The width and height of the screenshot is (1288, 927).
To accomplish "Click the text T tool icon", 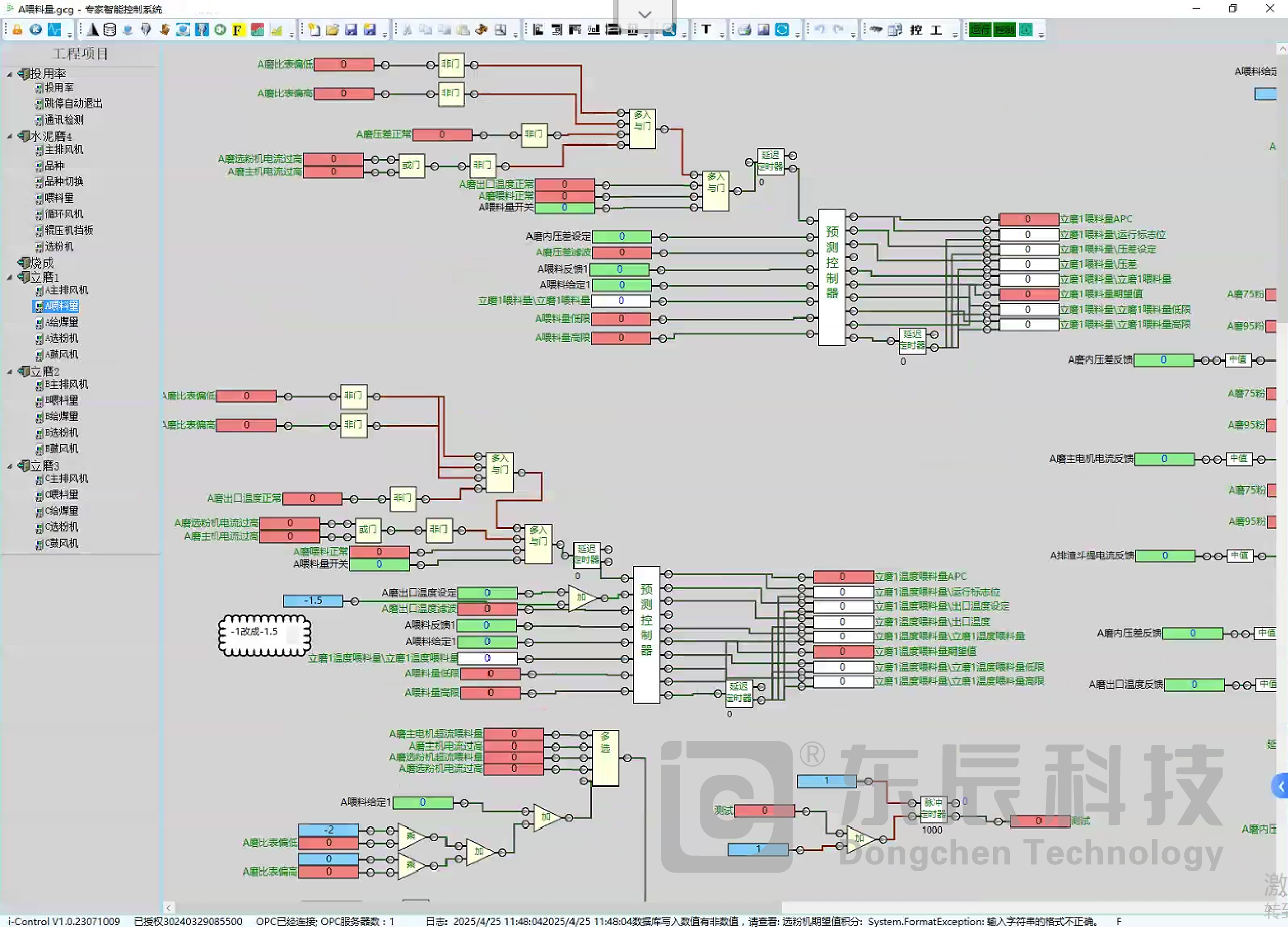I will pos(706,29).
